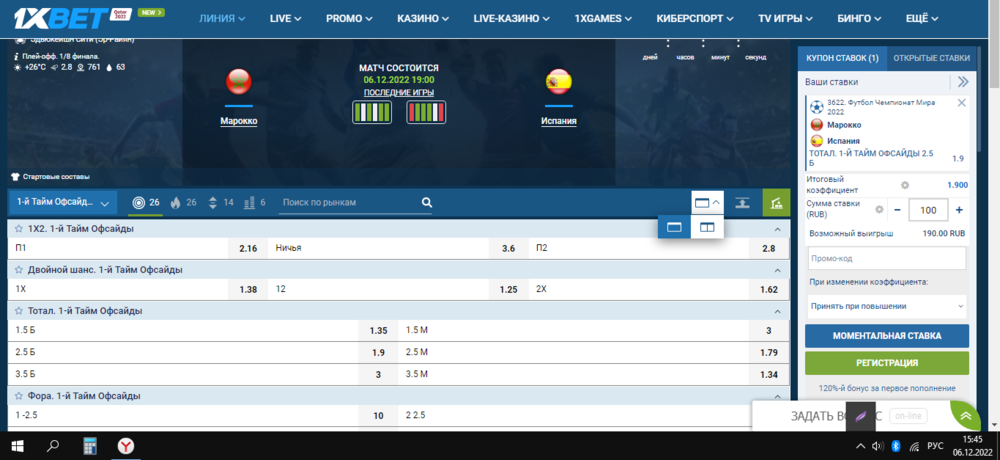
Task: Expand the КИБЕРСПОРТ dropdown
Action: (x=695, y=19)
